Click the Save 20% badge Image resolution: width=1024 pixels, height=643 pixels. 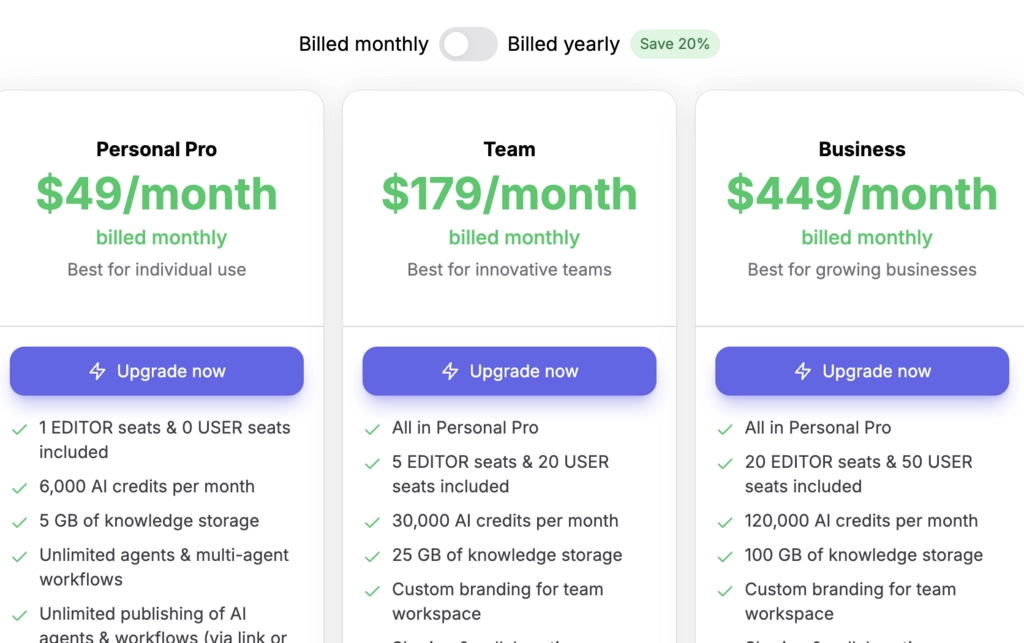675,44
